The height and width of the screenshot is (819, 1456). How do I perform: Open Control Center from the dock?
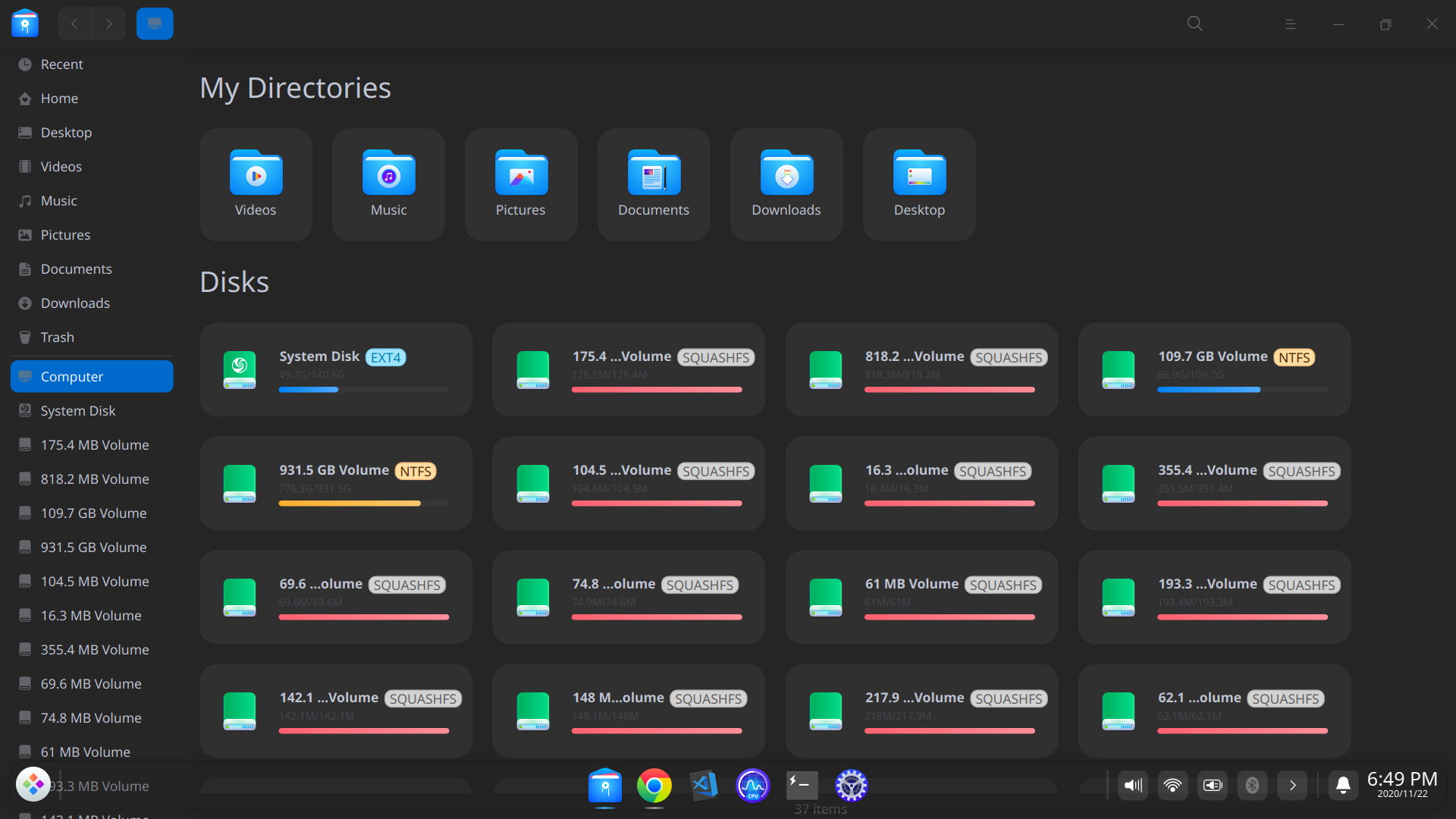(851, 786)
